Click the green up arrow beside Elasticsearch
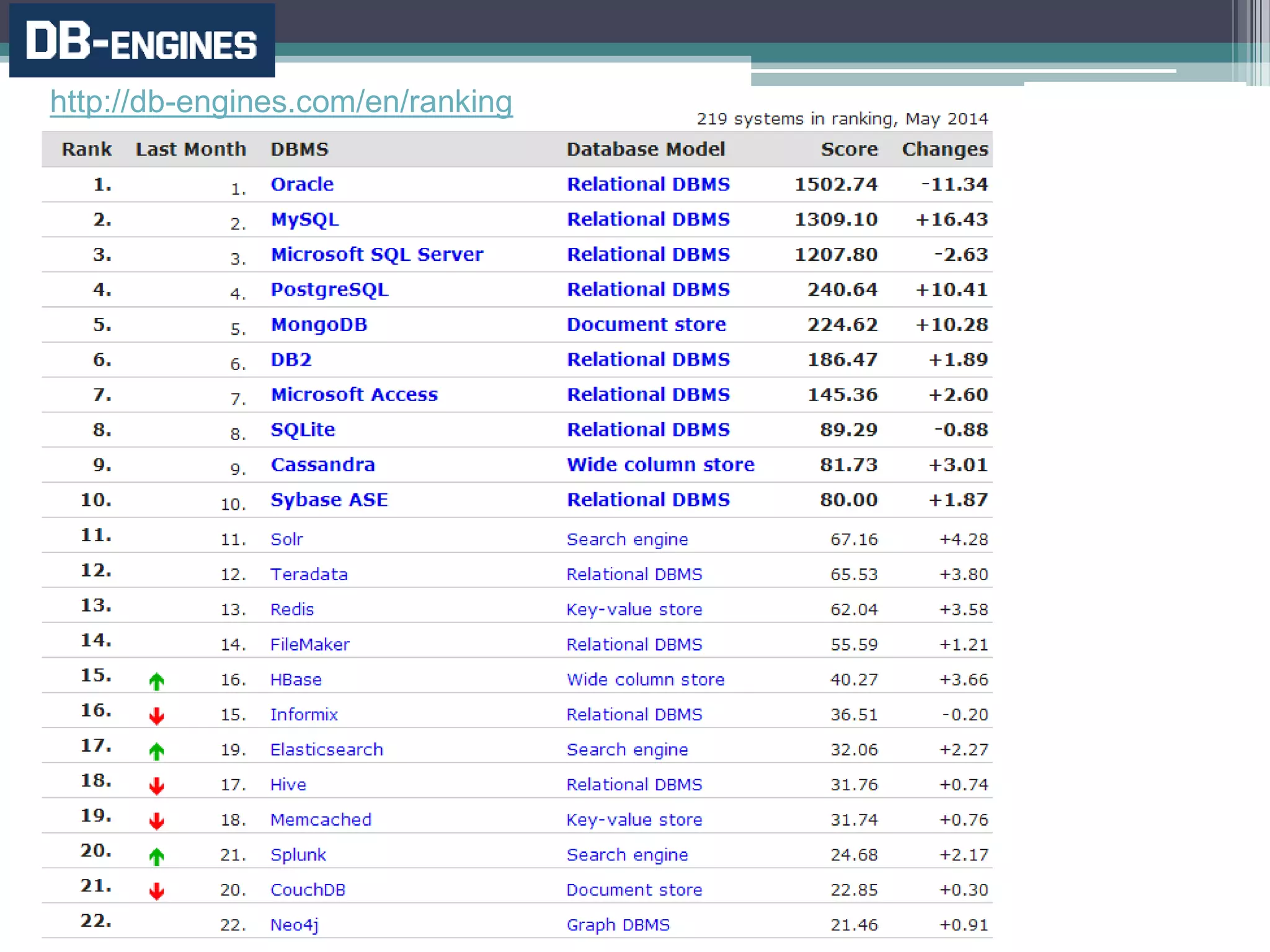The height and width of the screenshot is (952, 1270). [156, 752]
